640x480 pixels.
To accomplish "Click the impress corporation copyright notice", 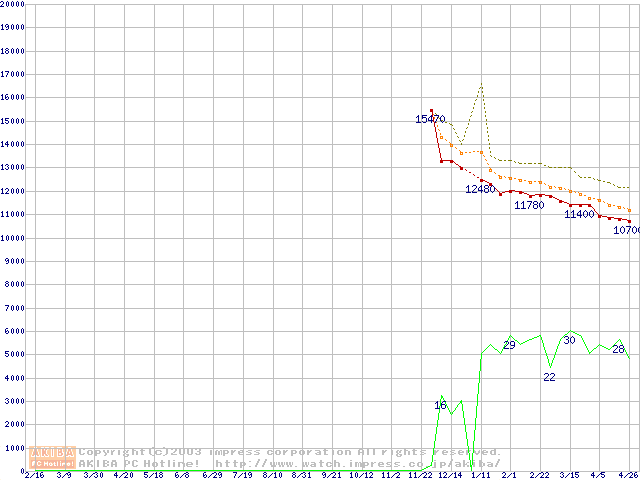I will (x=290, y=452).
